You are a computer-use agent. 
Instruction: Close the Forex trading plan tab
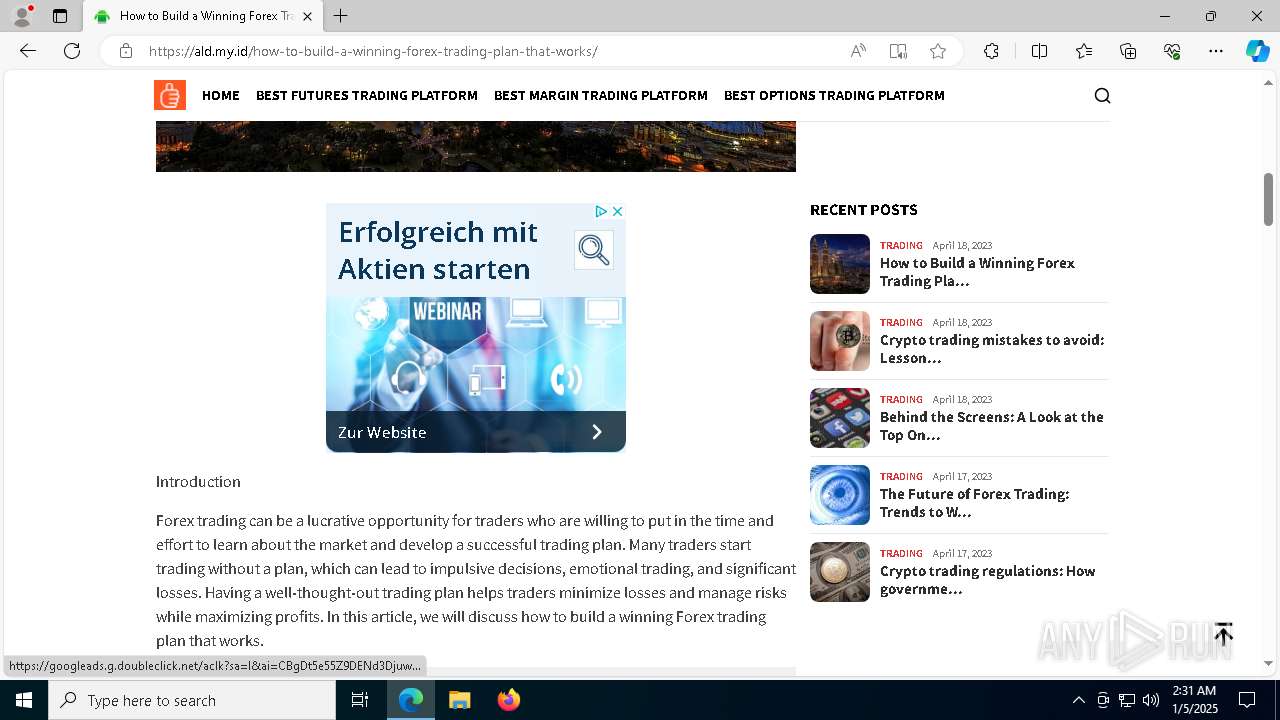[307, 16]
